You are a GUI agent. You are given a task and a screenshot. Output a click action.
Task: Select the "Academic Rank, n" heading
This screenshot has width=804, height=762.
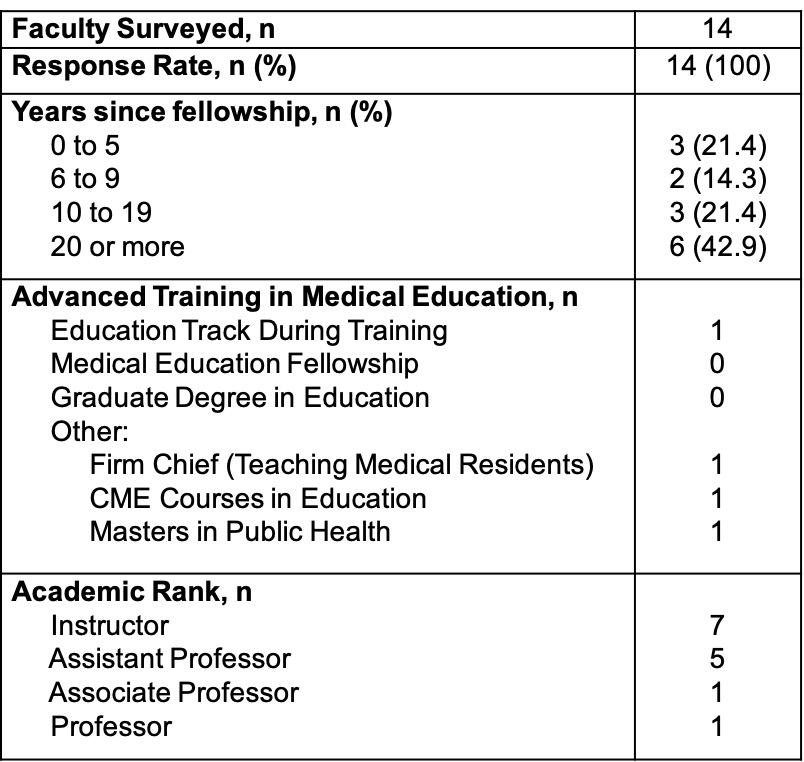(132, 591)
